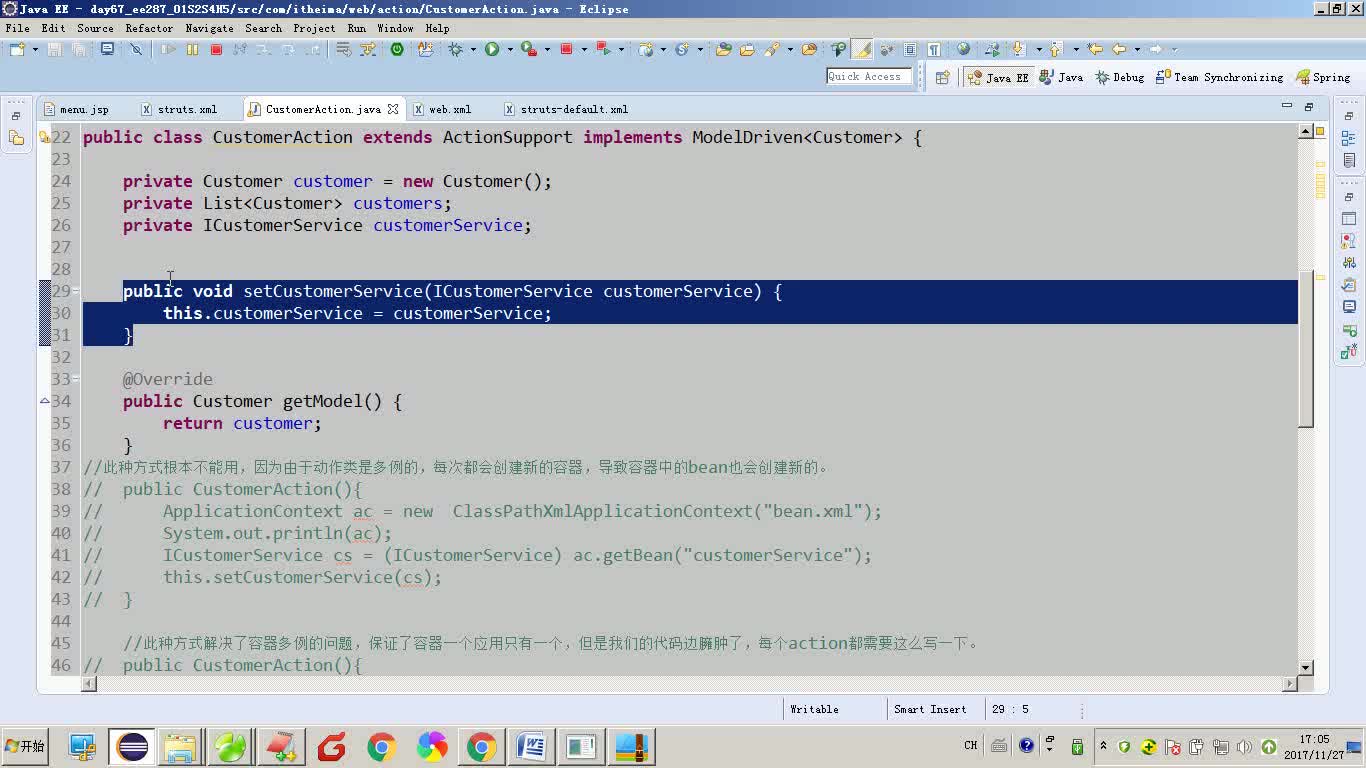This screenshot has width=1366, height=768.
Task: Click the Smart Insert status entry
Action: point(930,709)
